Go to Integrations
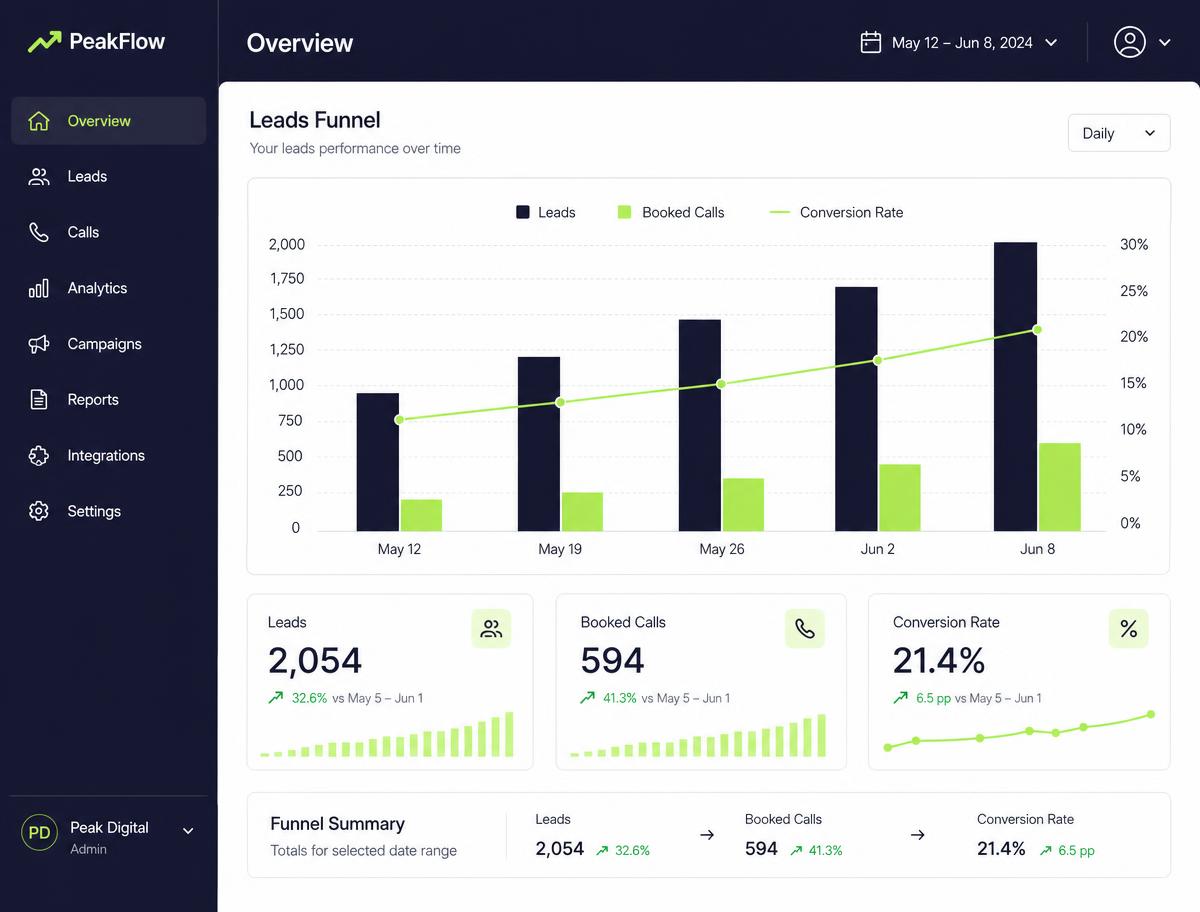 pos(108,456)
